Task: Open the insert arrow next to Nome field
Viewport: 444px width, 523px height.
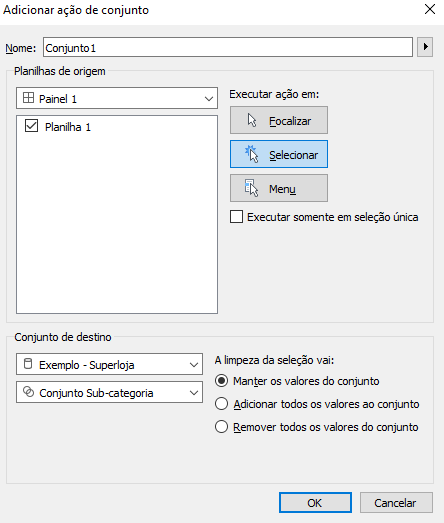Action: pyautogui.click(x=425, y=47)
